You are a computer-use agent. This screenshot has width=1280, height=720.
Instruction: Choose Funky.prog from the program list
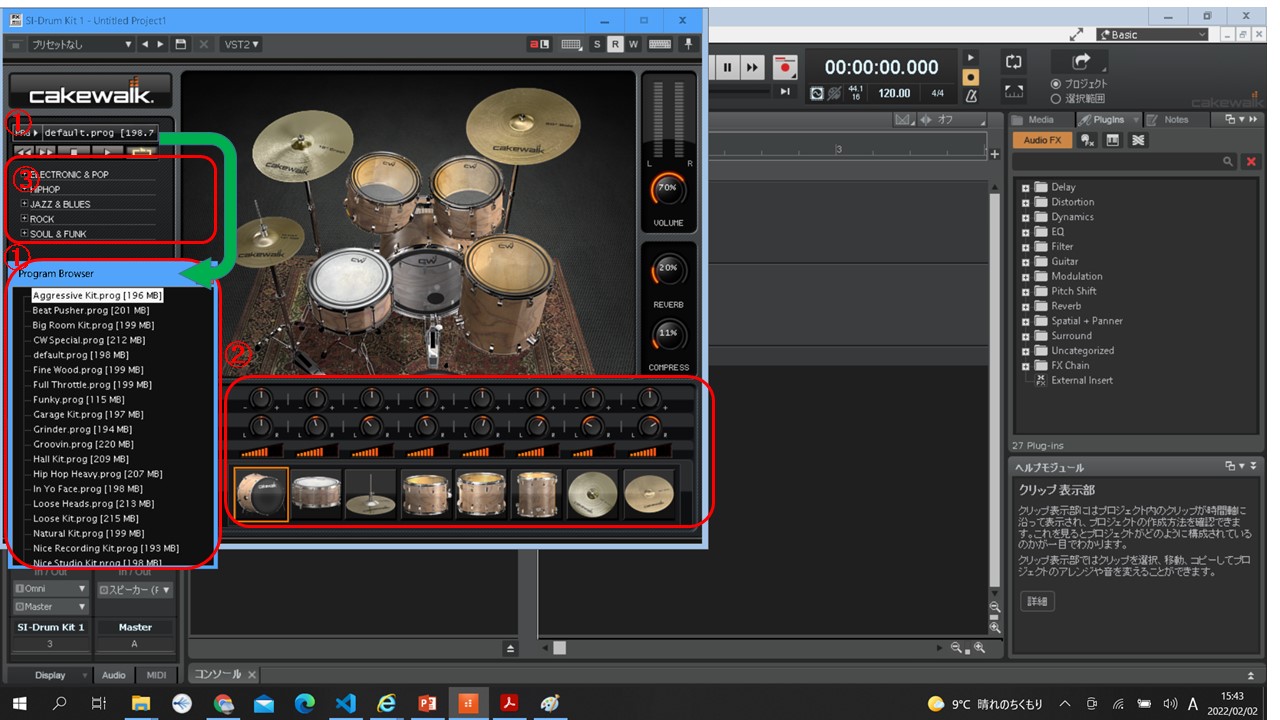(x=78, y=400)
